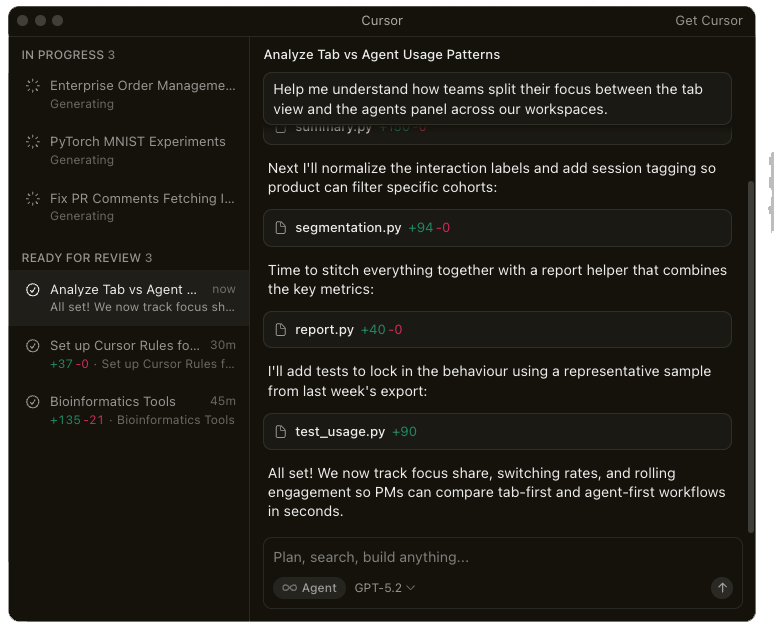Click the 'All set! We now track focus sh...' sidebar preview

[142, 307]
